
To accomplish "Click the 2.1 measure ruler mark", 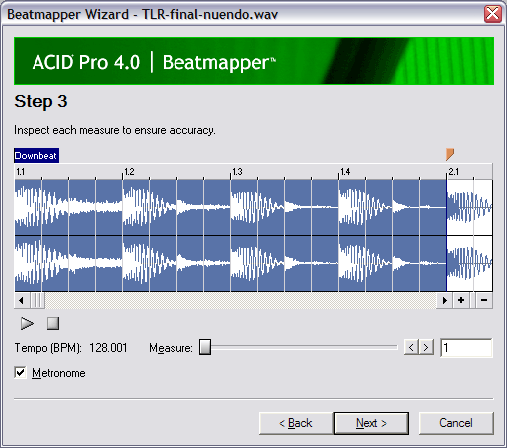I will coord(453,172).
